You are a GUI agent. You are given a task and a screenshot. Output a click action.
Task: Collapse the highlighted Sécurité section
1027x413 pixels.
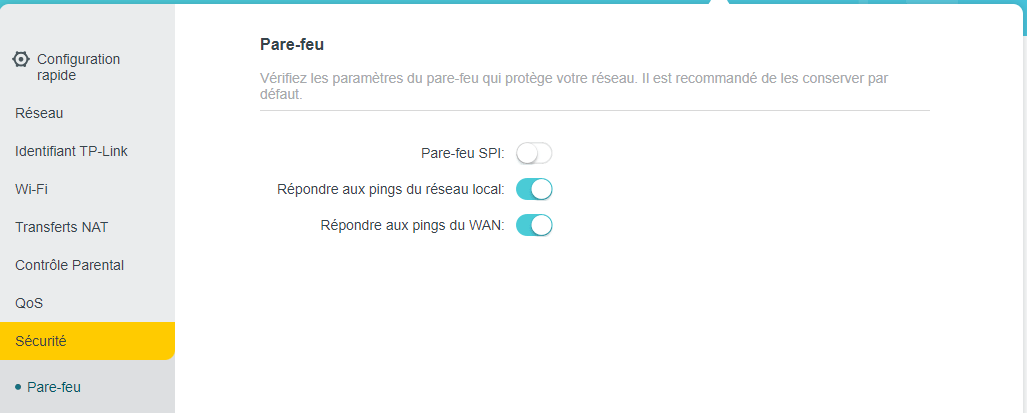(87, 341)
